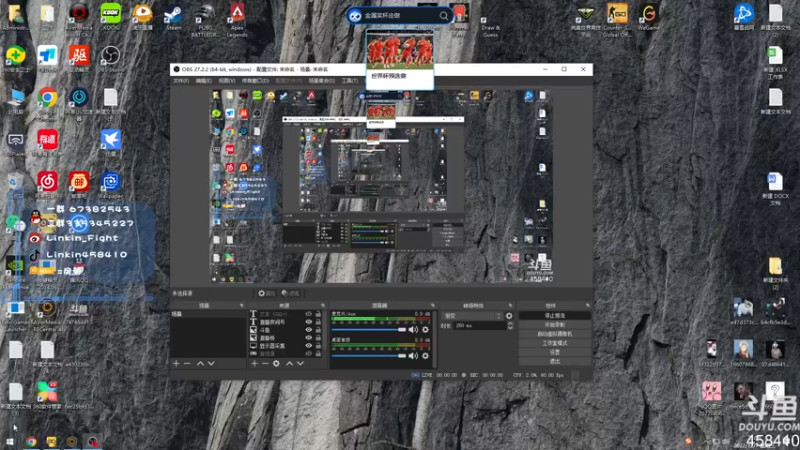Click 开始录制 start recording button
The height and width of the screenshot is (450, 800).
(555, 324)
